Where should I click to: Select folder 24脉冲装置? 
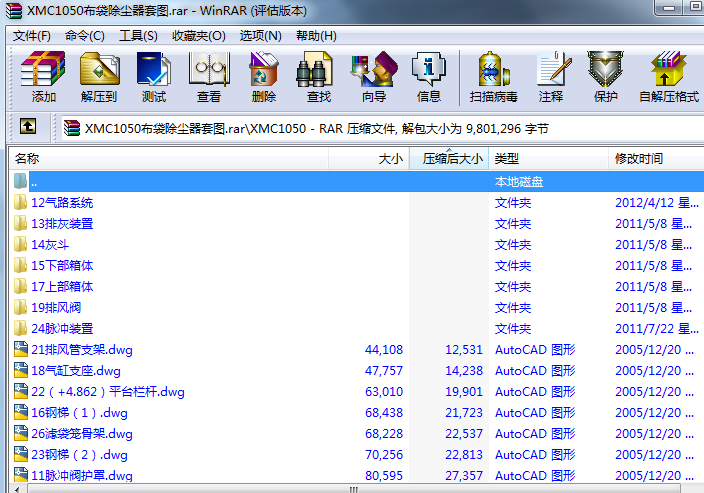pos(62,329)
